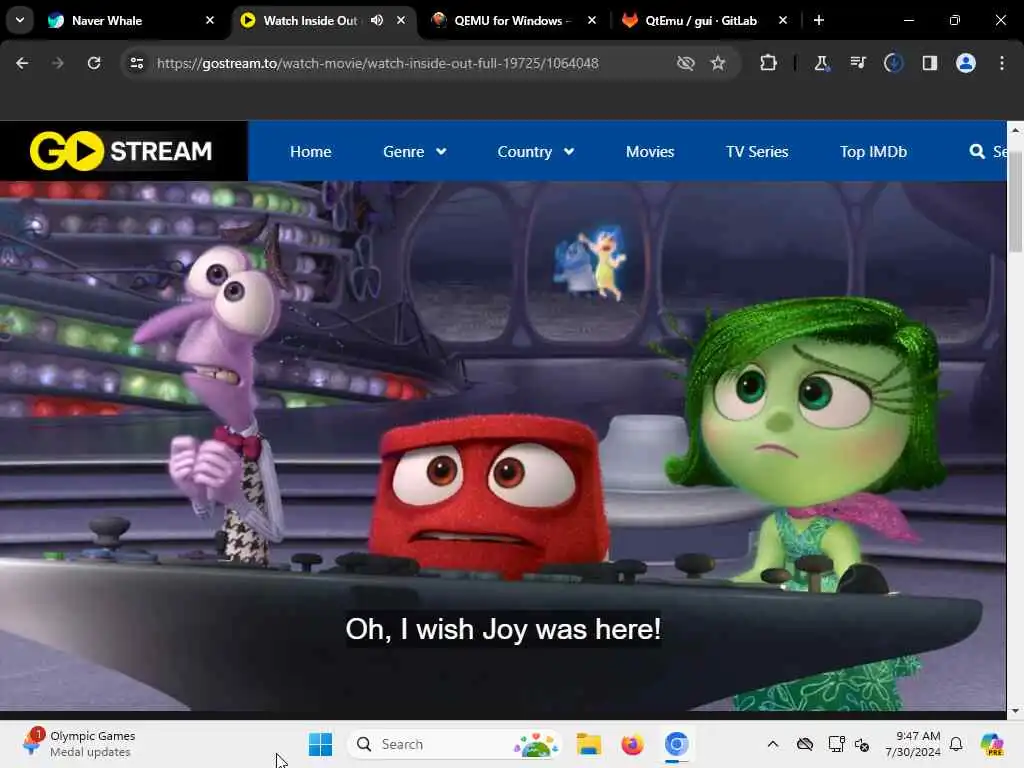The height and width of the screenshot is (768, 1024).
Task: Click the GoStream logo
Action: click(x=121, y=151)
